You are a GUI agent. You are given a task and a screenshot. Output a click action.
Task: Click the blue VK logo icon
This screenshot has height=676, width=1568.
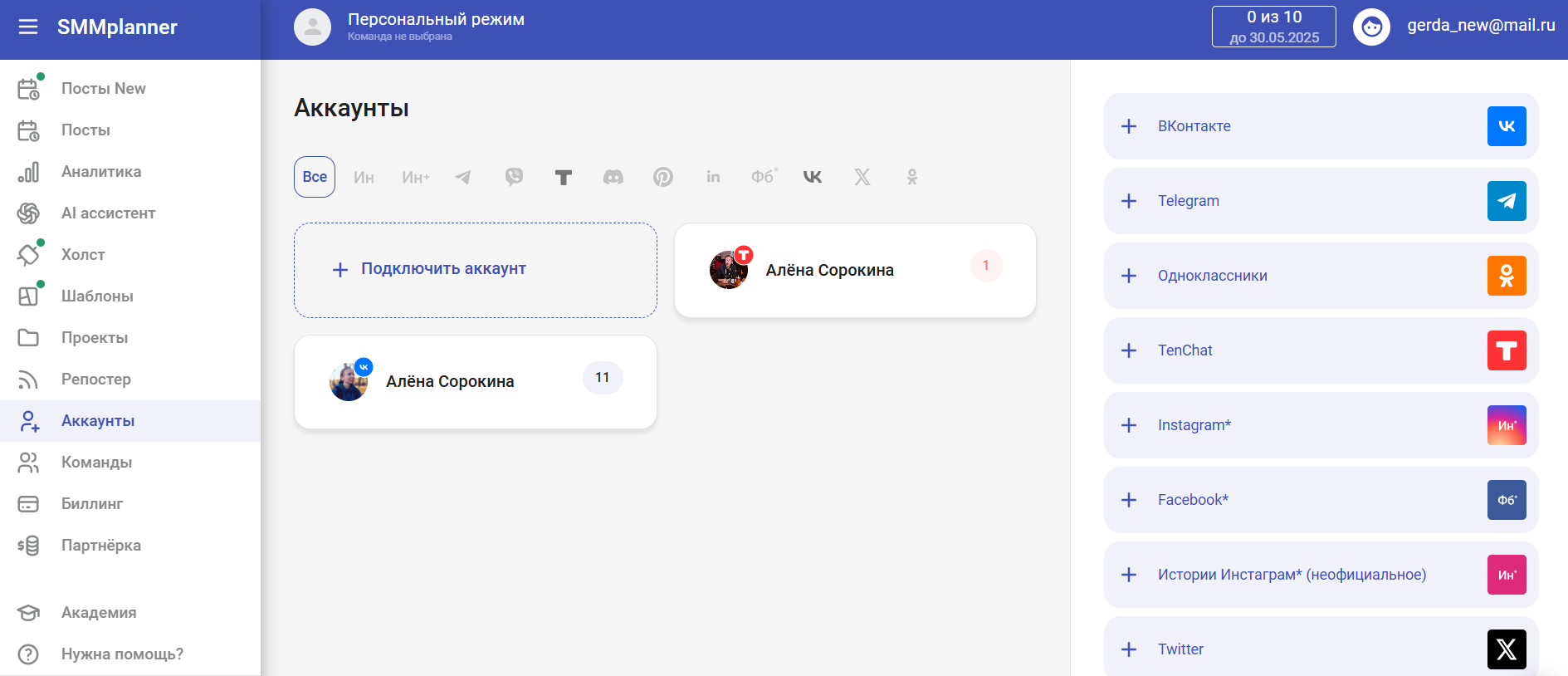(x=1507, y=126)
